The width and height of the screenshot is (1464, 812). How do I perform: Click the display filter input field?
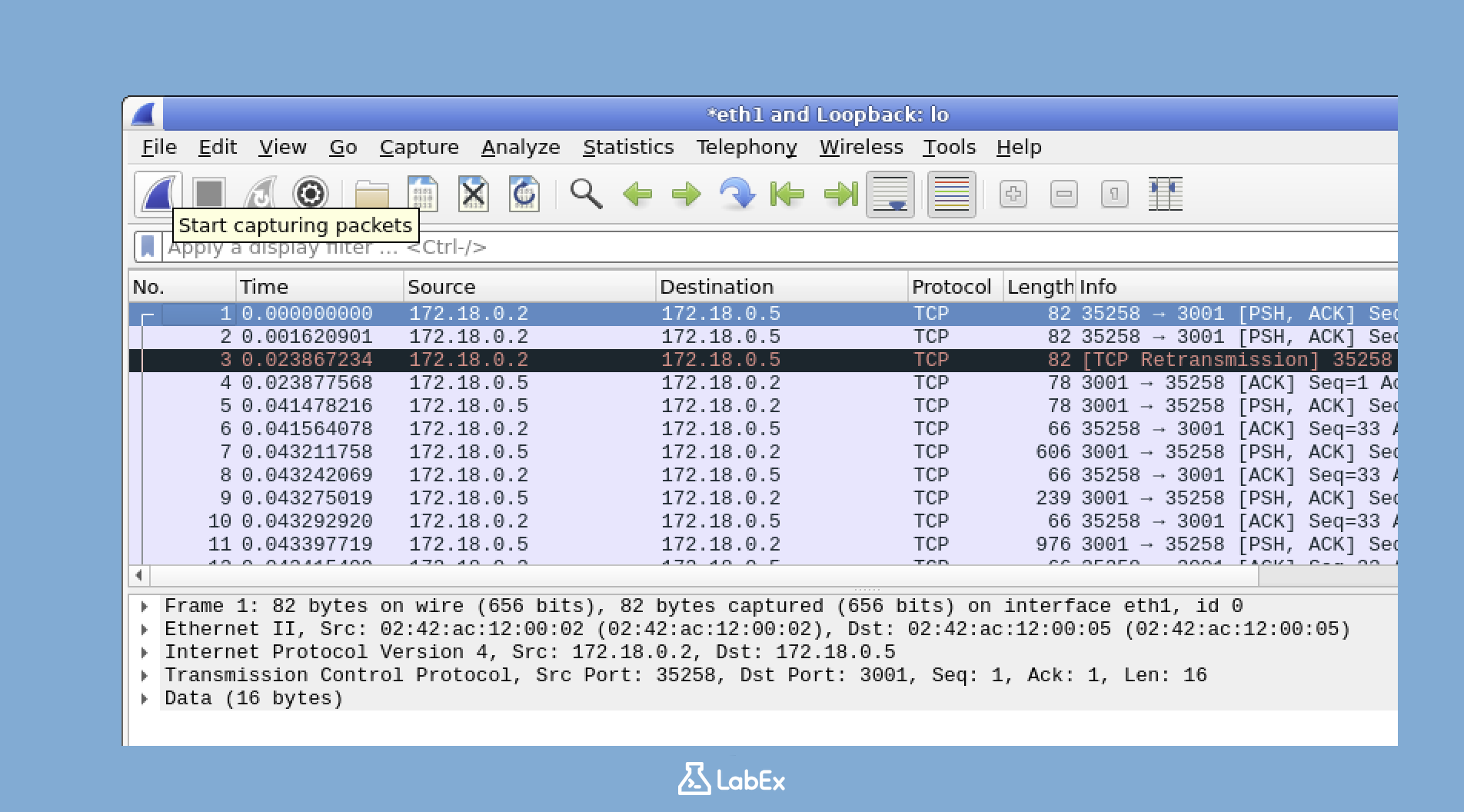(x=538, y=247)
